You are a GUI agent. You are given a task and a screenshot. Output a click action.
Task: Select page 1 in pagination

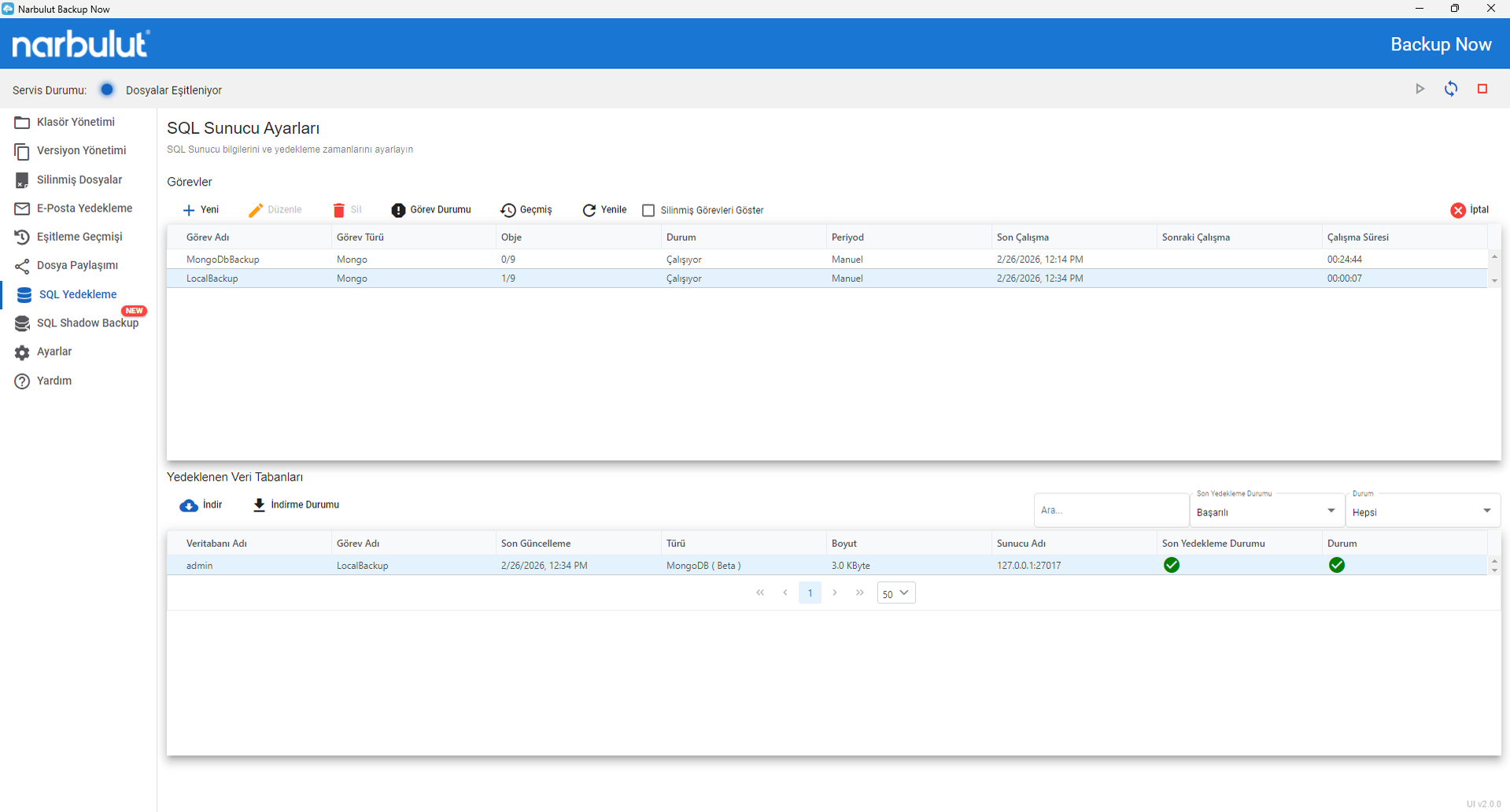(810, 593)
